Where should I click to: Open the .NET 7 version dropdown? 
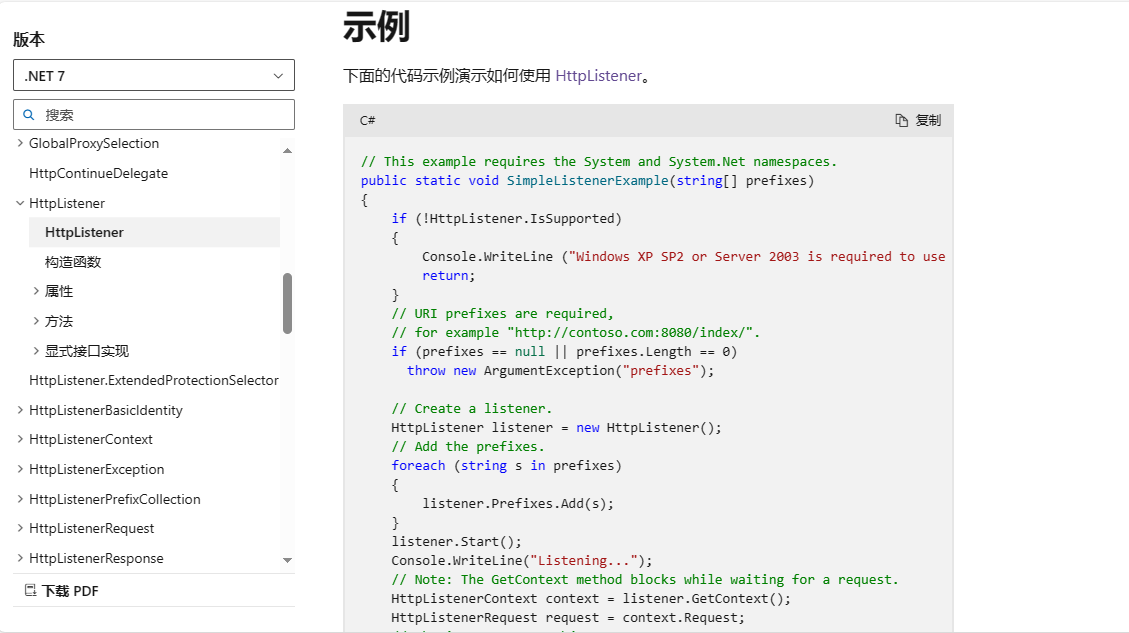154,76
